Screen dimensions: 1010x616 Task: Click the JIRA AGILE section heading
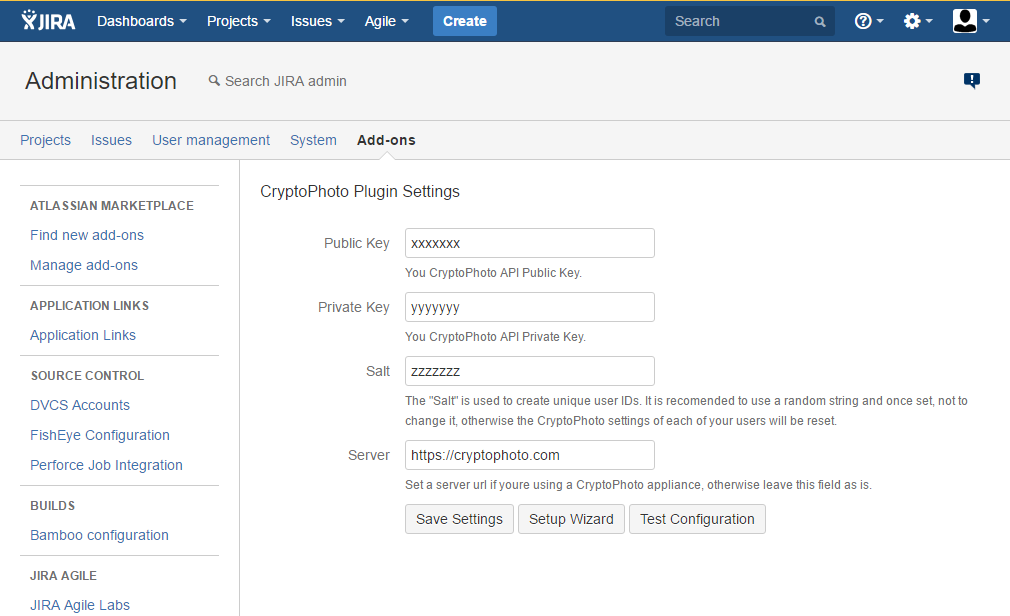[x=64, y=575]
